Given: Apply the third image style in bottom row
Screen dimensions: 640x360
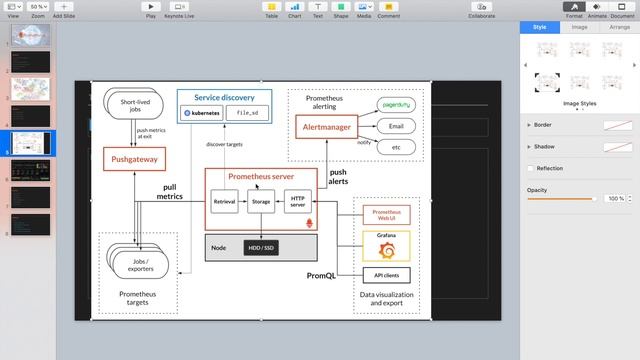Looking at the screenshot, I should click(x=612, y=82).
